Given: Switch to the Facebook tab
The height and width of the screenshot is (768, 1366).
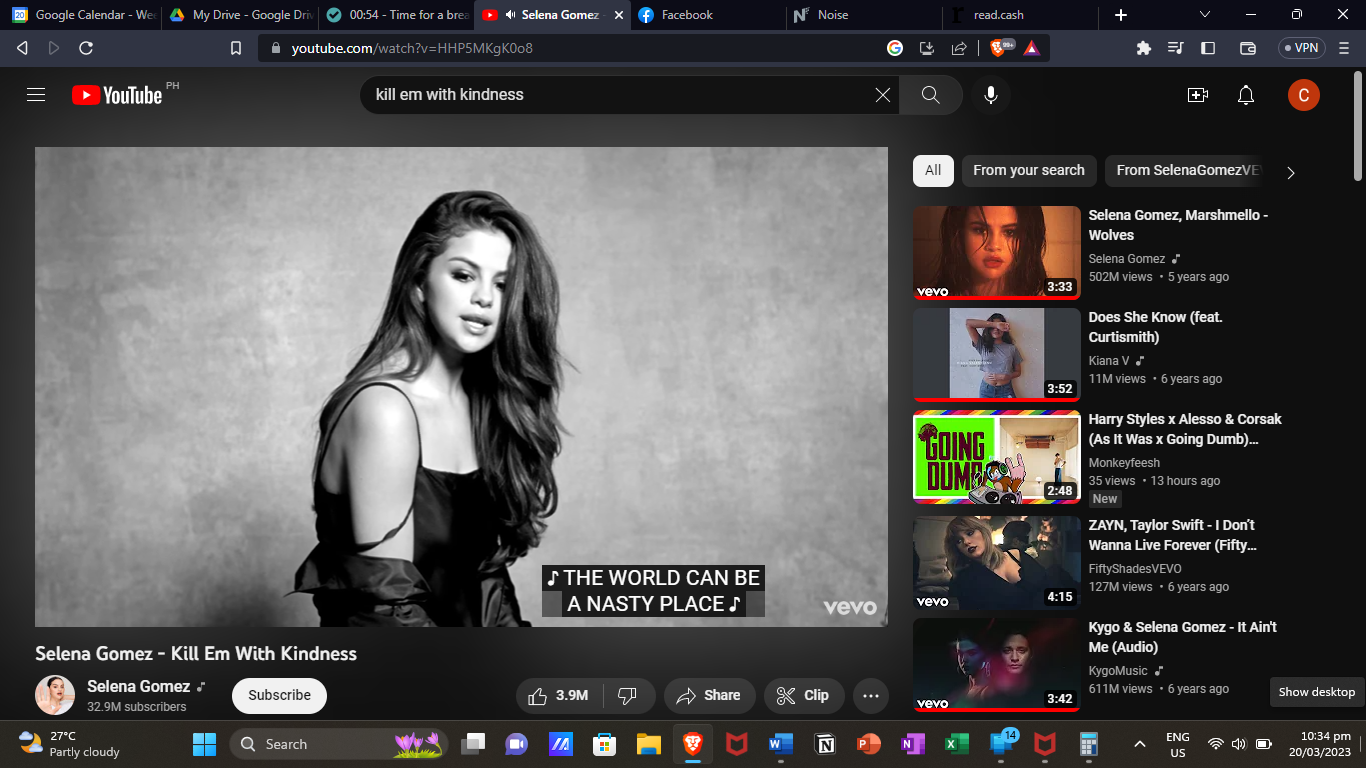Looking at the screenshot, I should pyautogui.click(x=706, y=15).
